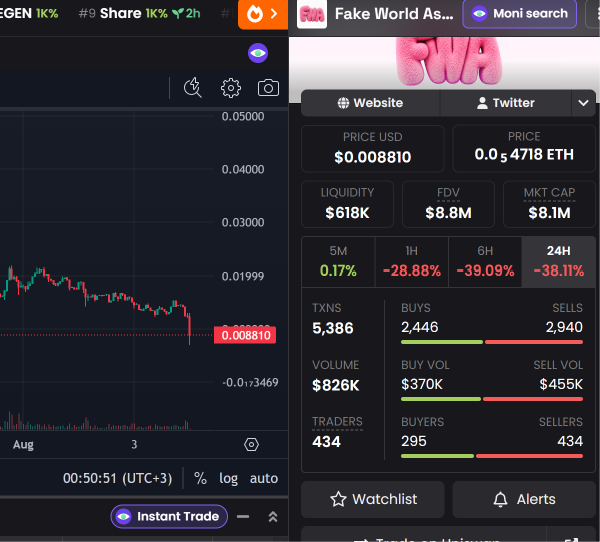The height and width of the screenshot is (542, 600).
Task: Click the Trade on Uniswap button
Action: click(x=424, y=536)
